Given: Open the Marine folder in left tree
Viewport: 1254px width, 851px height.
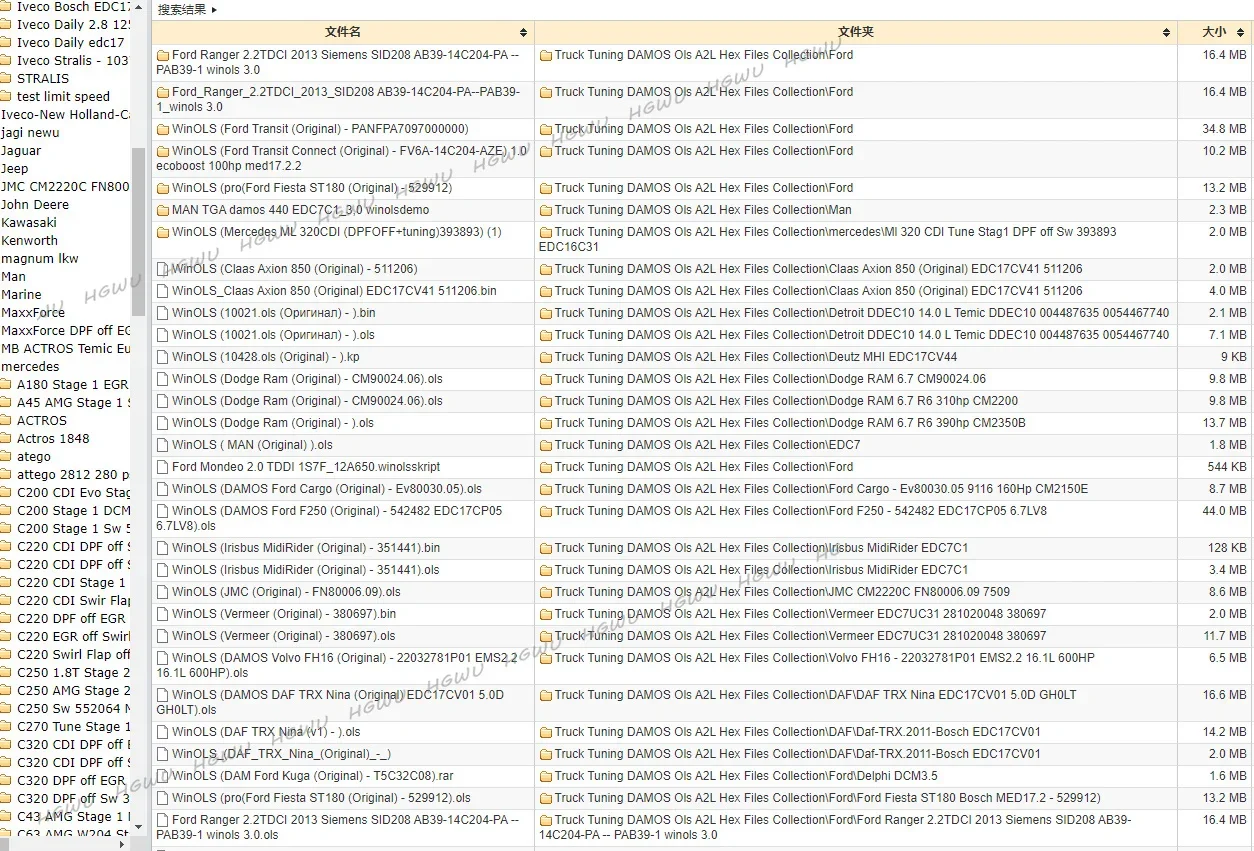Looking at the screenshot, I should coord(21,294).
